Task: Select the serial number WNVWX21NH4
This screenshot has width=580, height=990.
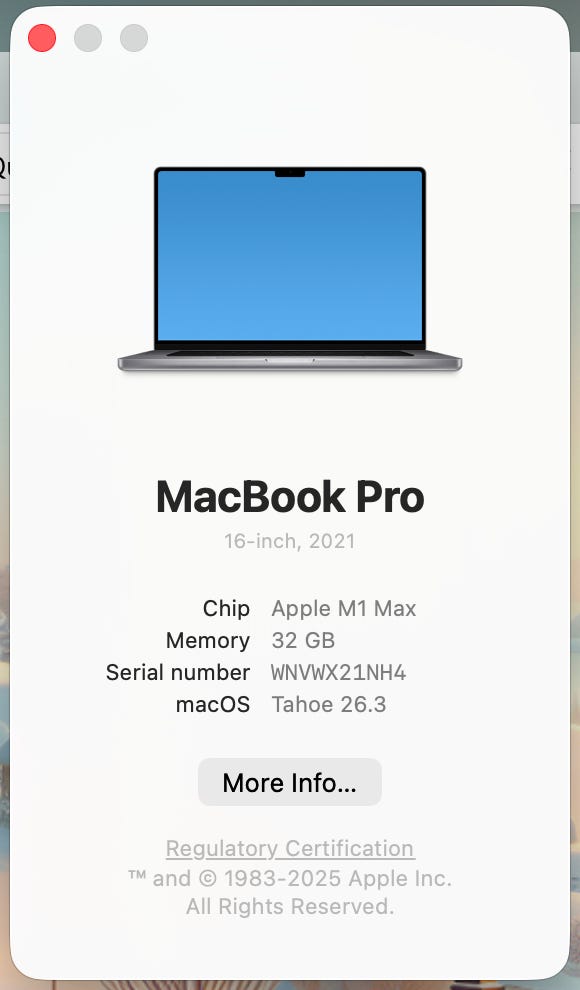Action: (339, 672)
